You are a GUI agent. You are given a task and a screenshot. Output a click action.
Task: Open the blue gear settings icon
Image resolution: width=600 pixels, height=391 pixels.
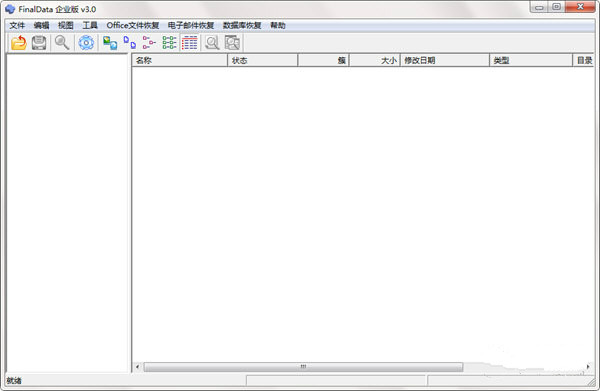click(86, 43)
